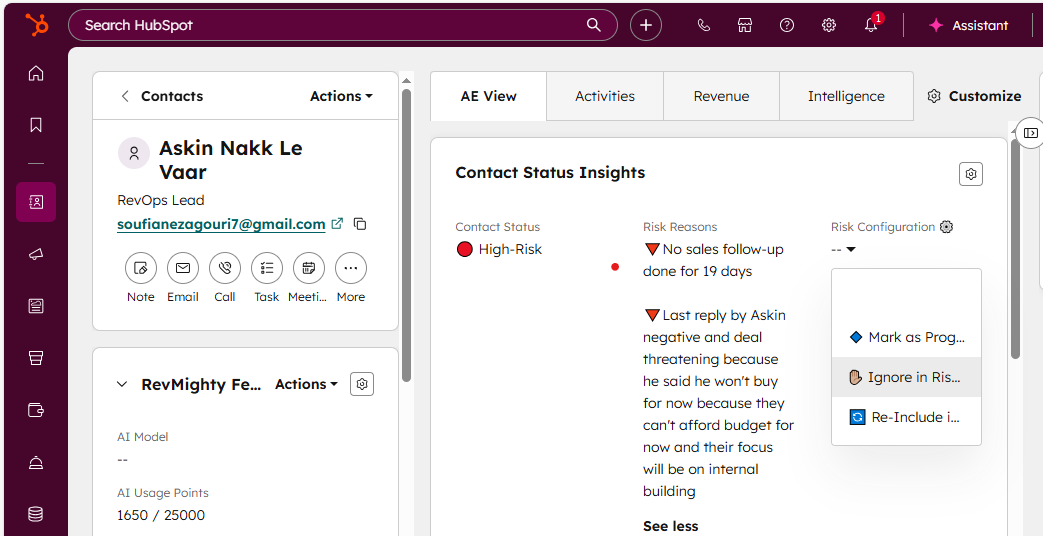This screenshot has height=536, width=1043.
Task: Schedule a Meeting with the contact
Action: click(309, 268)
